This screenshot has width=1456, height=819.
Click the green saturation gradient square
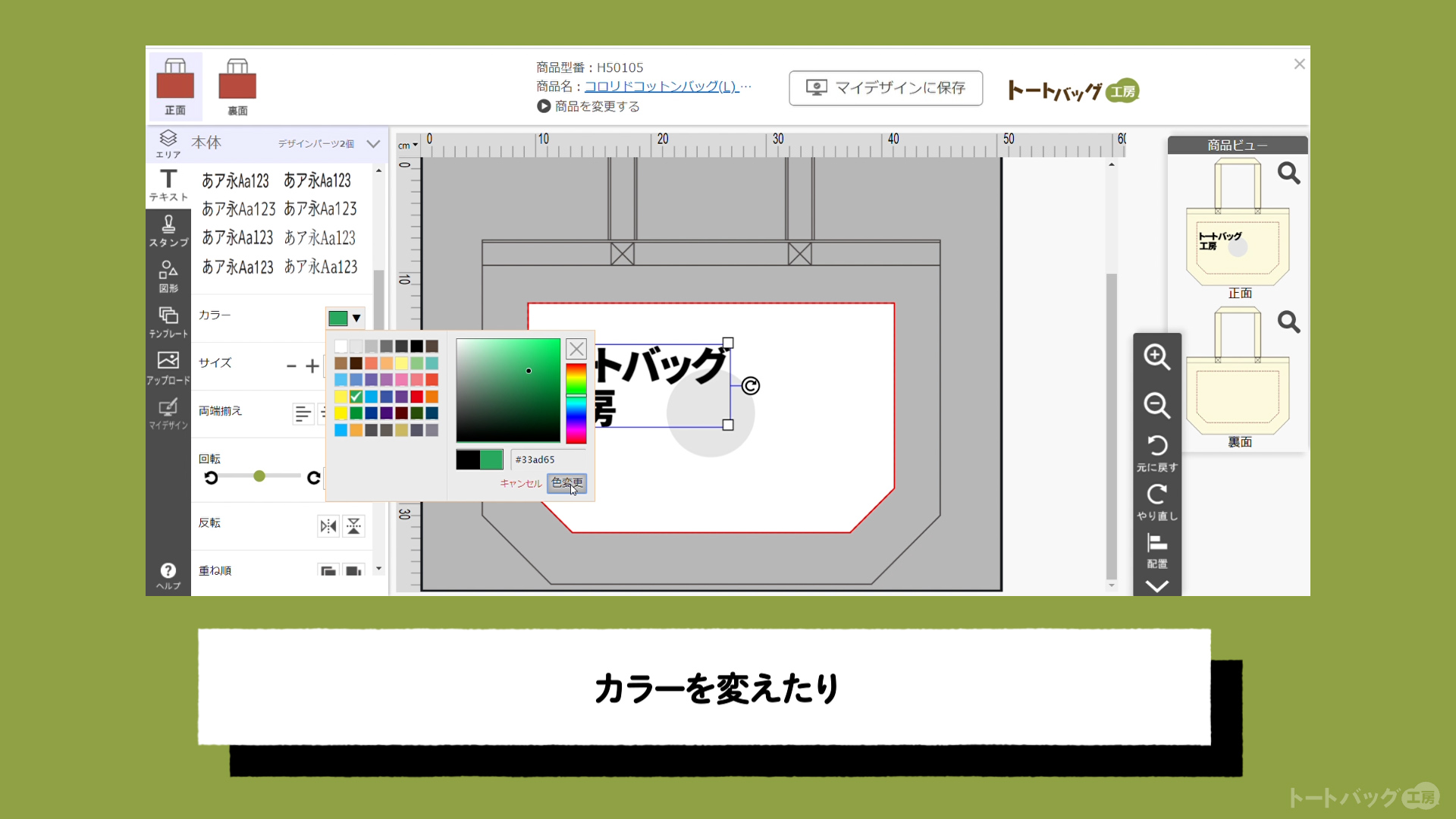[508, 391]
